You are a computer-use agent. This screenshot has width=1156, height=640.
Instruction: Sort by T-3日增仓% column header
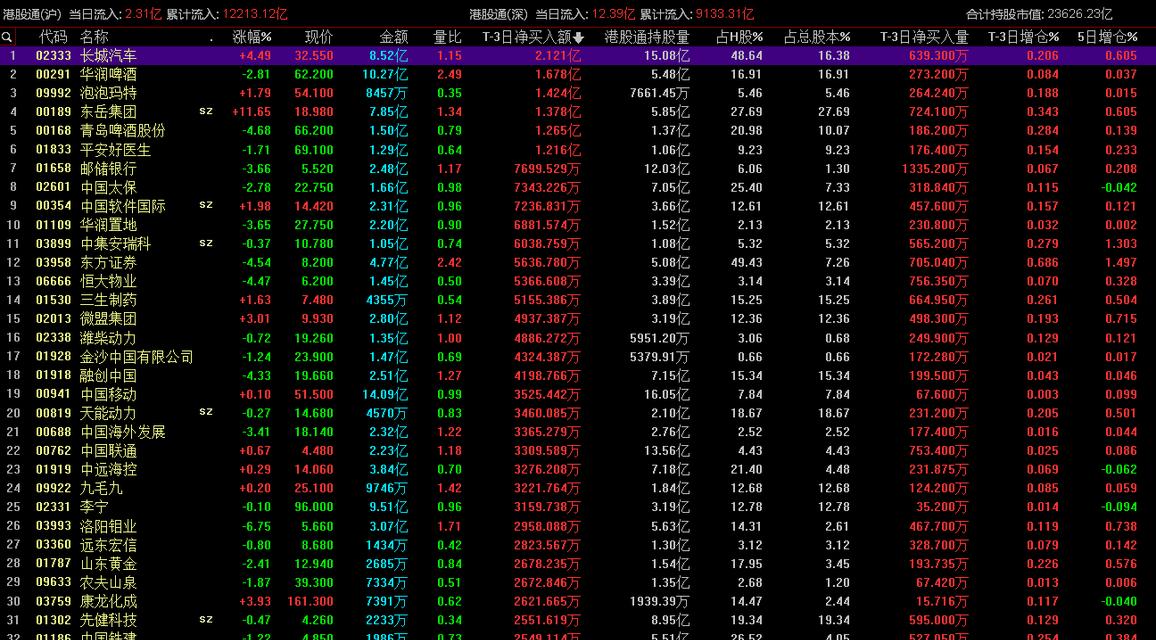click(1023, 37)
